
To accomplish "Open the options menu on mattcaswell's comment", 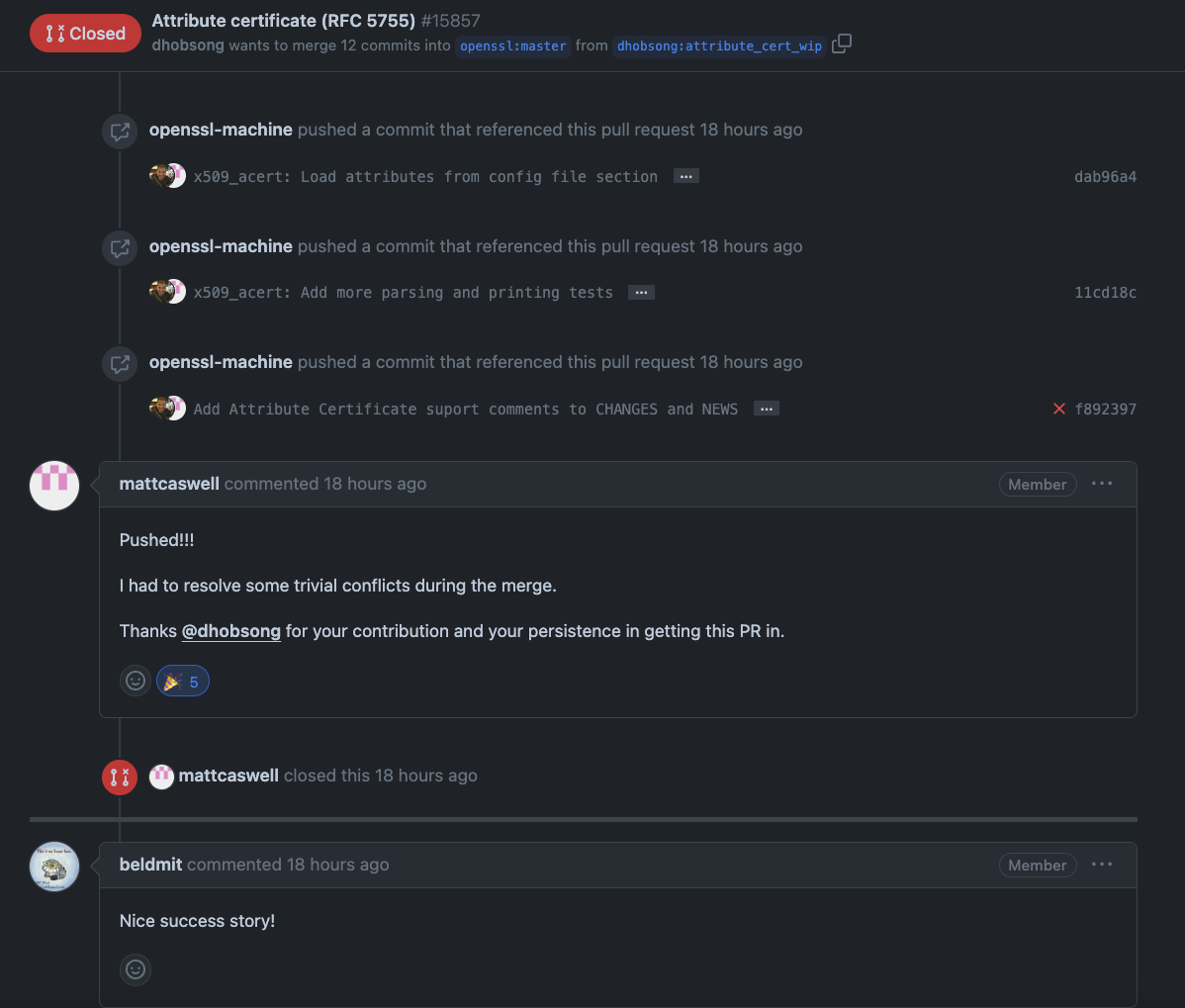I will coord(1102,484).
